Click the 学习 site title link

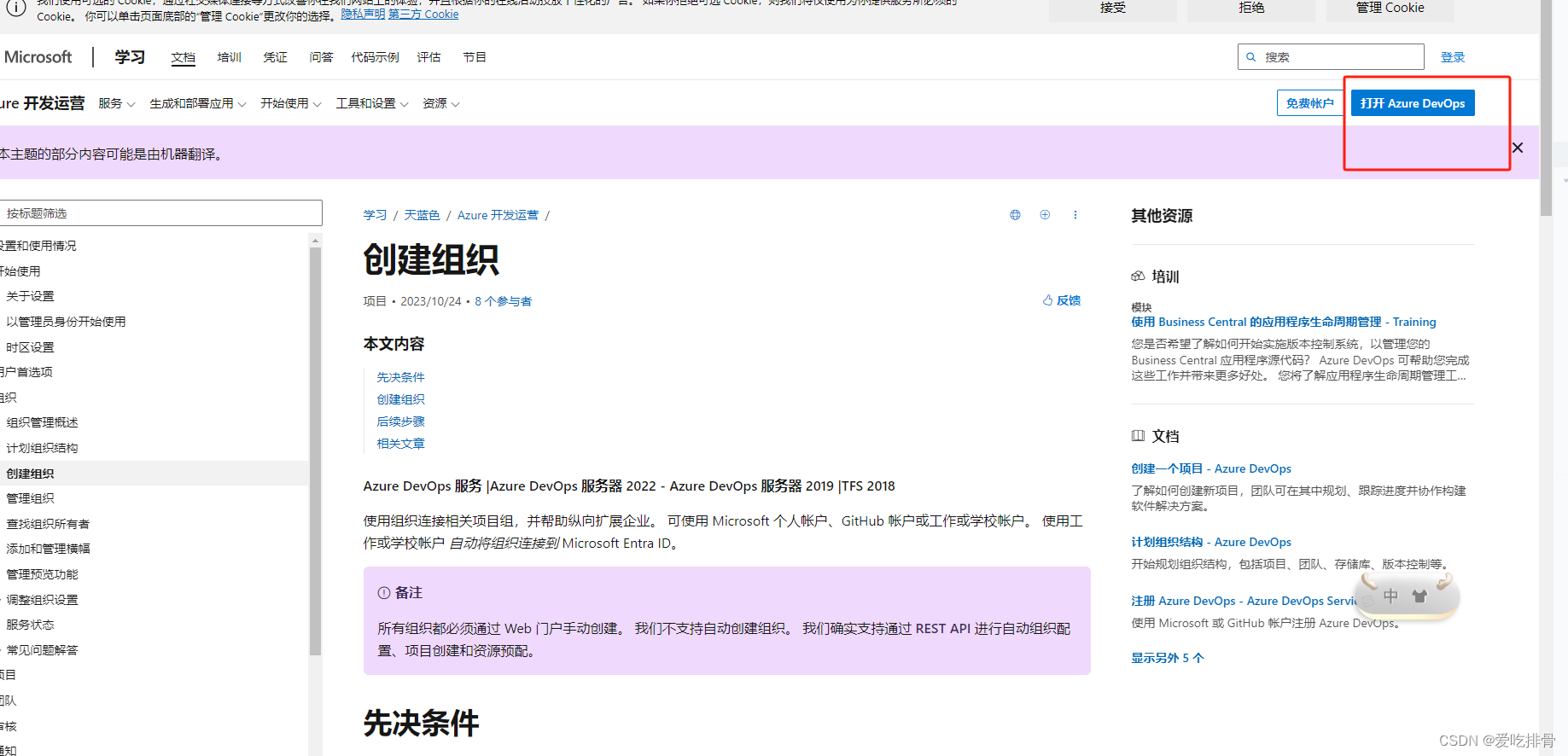[x=130, y=57]
